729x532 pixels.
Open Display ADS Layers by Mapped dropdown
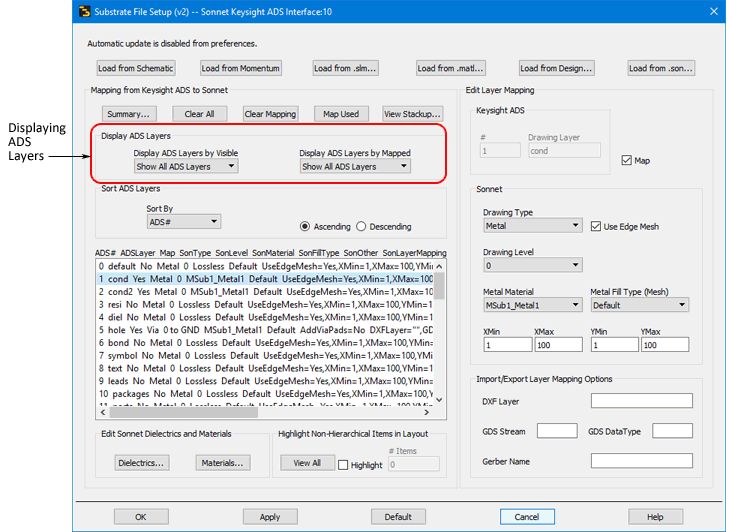point(355,166)
